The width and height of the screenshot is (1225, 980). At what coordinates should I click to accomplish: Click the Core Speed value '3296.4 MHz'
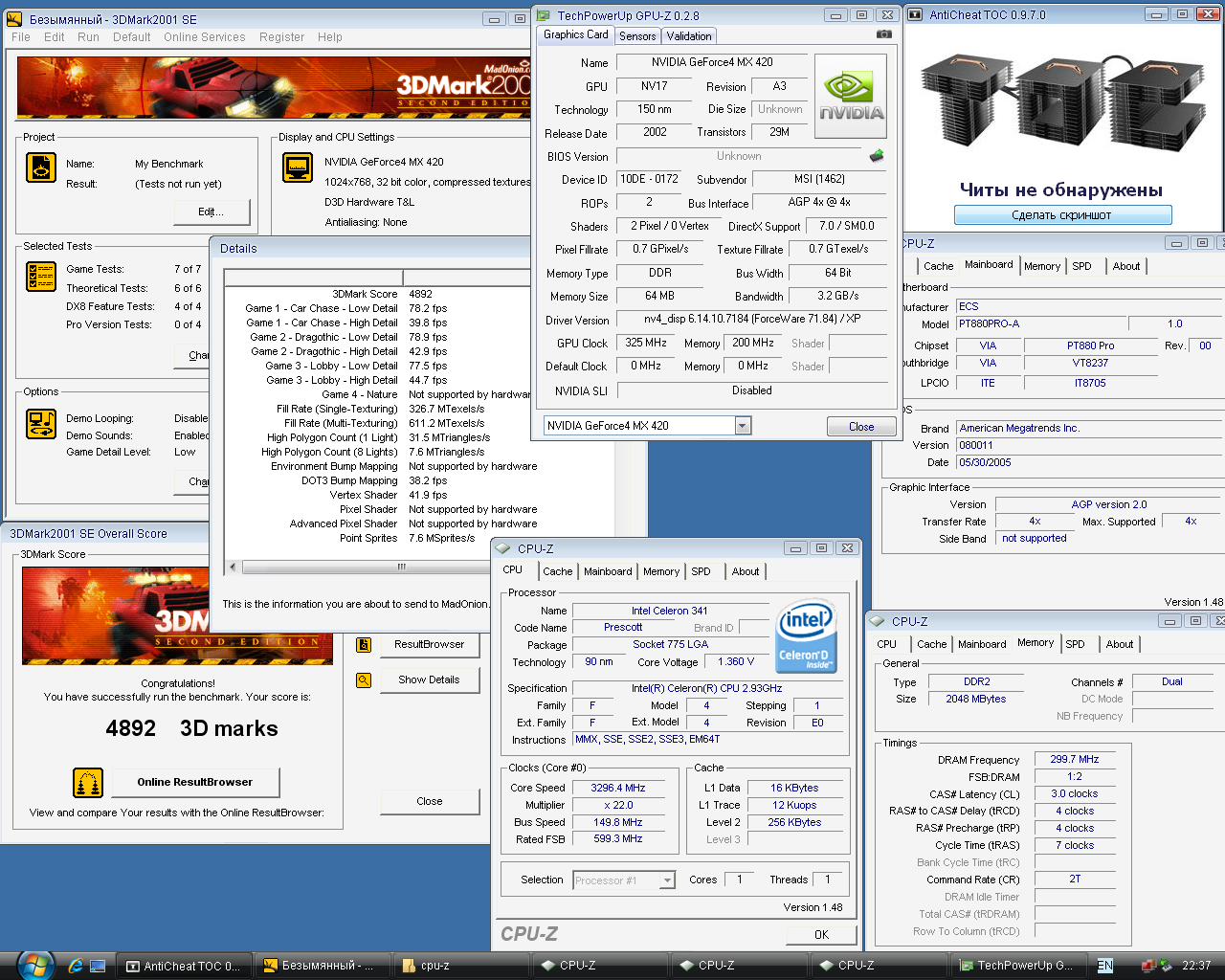618,789
